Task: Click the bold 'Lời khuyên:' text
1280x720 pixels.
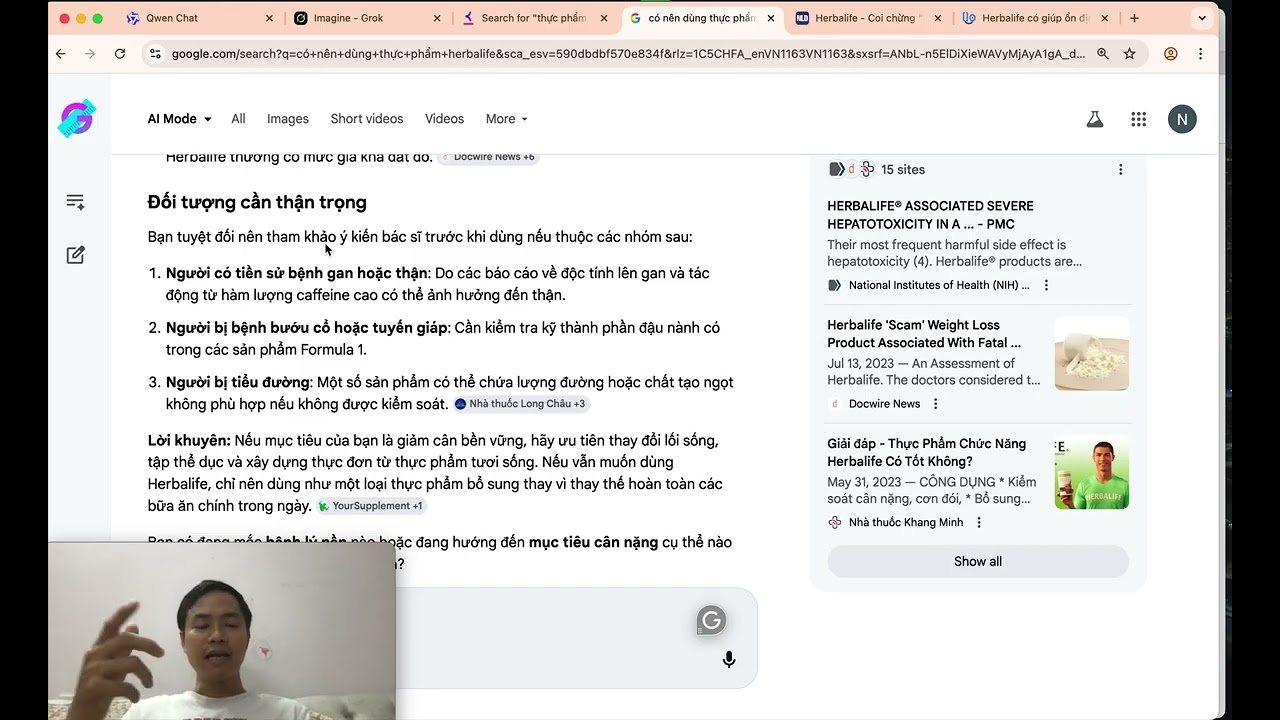Action: pyautogui.click(x=189, y=440)
